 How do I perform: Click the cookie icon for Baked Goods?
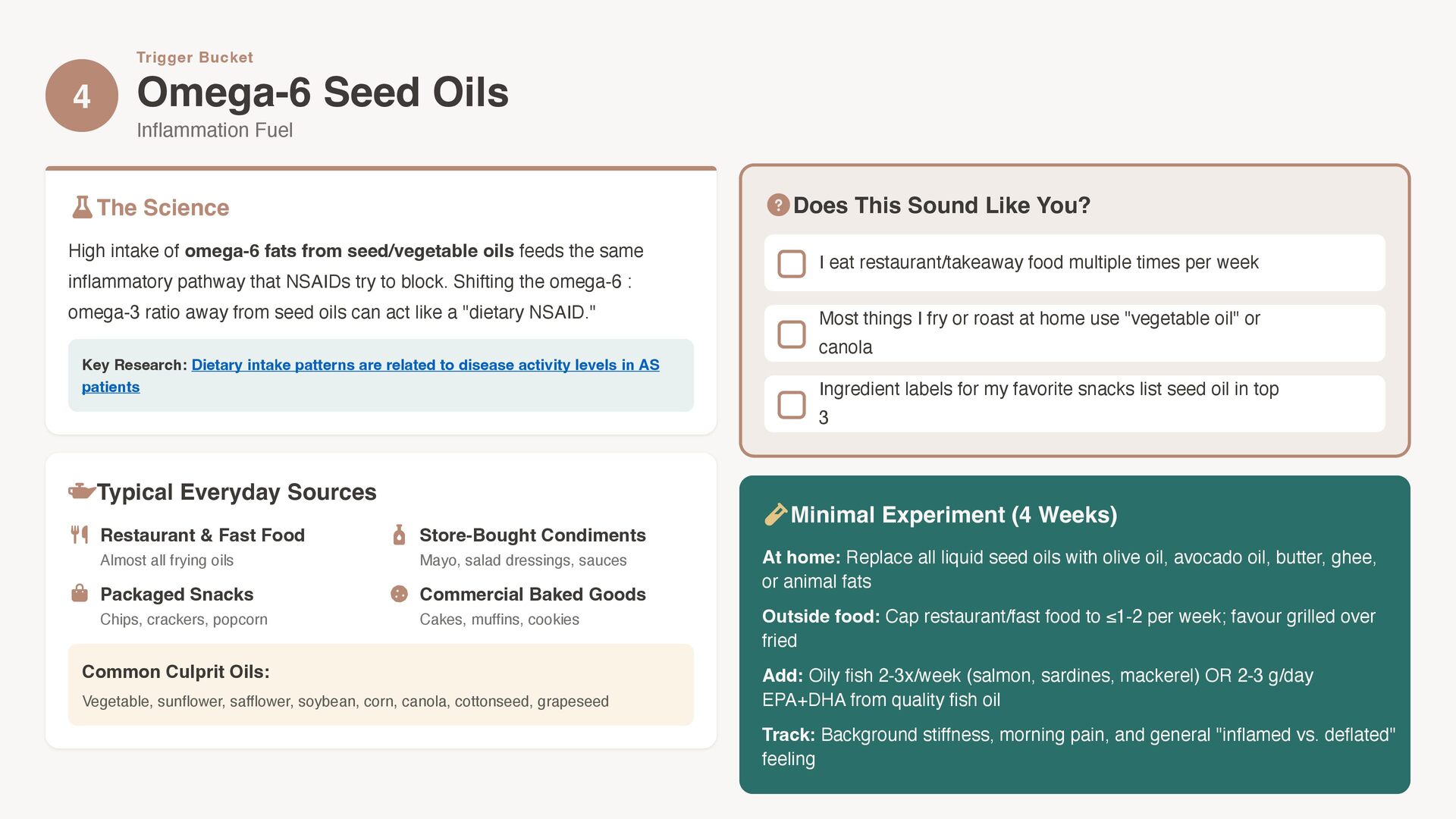[x=399, y=594]
